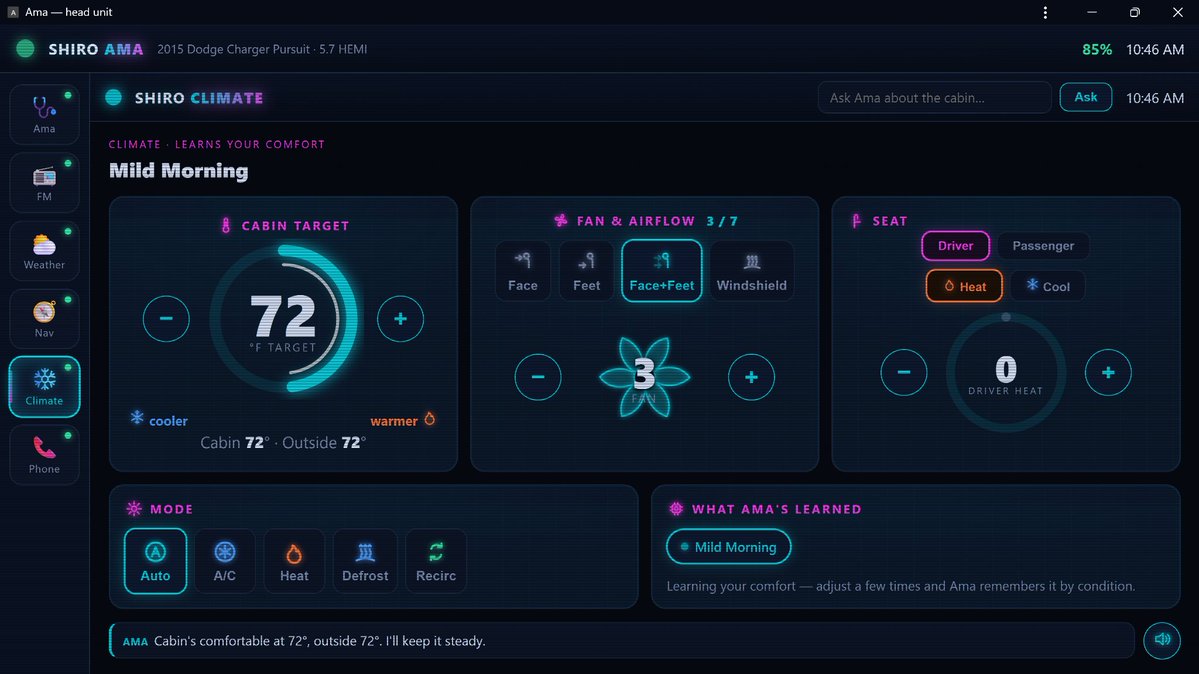Click the Ask button
The height and width of the screenshot is (674, 1199).
click(x=1085, y=97)
